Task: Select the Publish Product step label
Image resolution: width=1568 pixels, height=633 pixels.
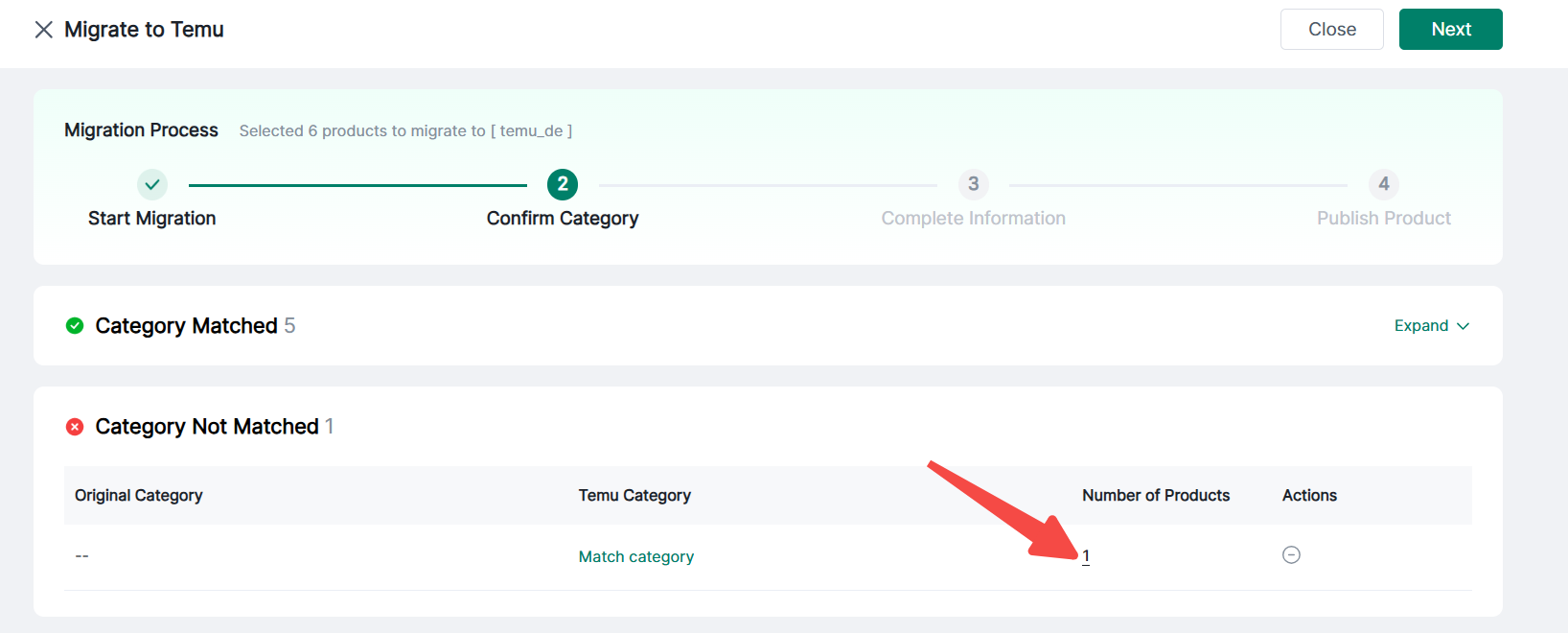Action: tap(1383, 219)
